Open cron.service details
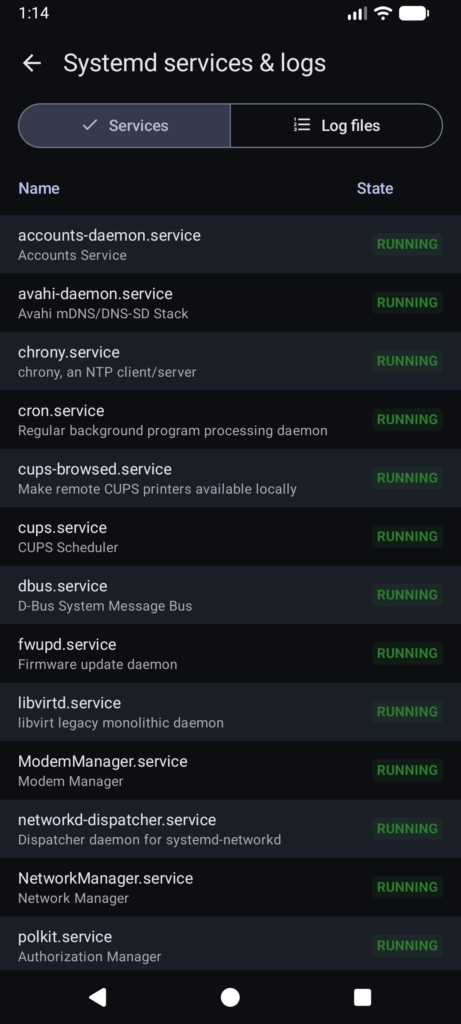 coord(230,420)
